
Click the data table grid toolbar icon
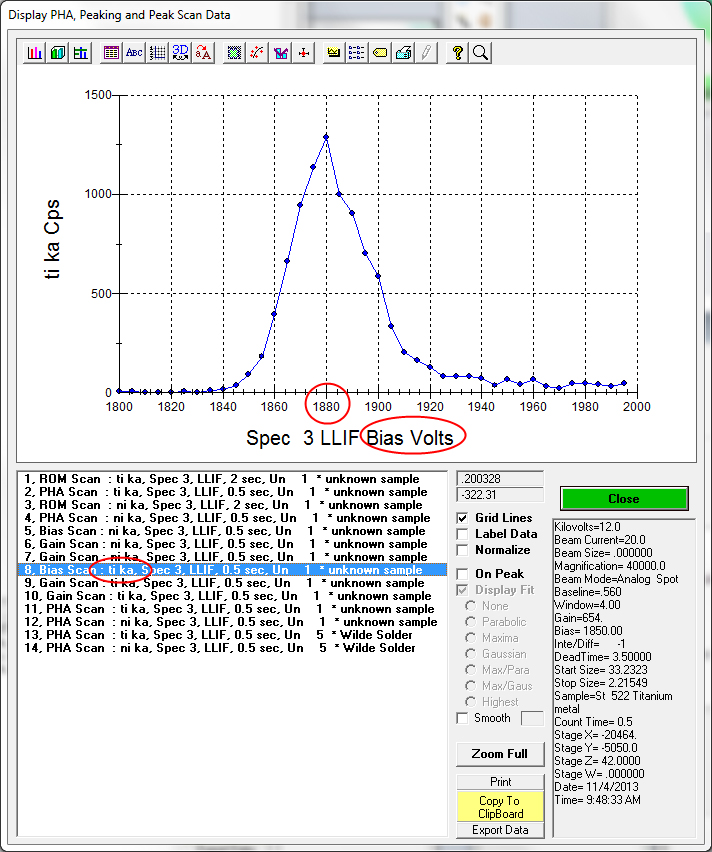[111, 53]
